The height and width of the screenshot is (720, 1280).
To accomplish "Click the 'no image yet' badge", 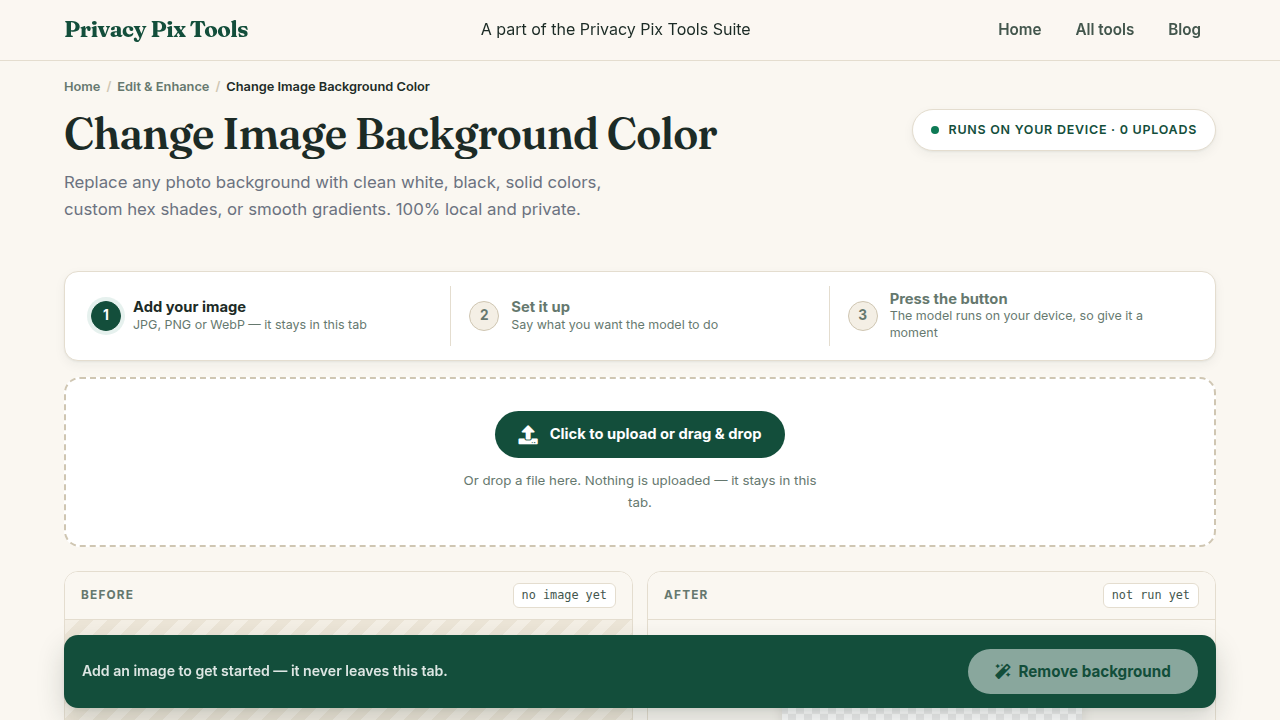I will pyautogui.click(x=564, y=595).
